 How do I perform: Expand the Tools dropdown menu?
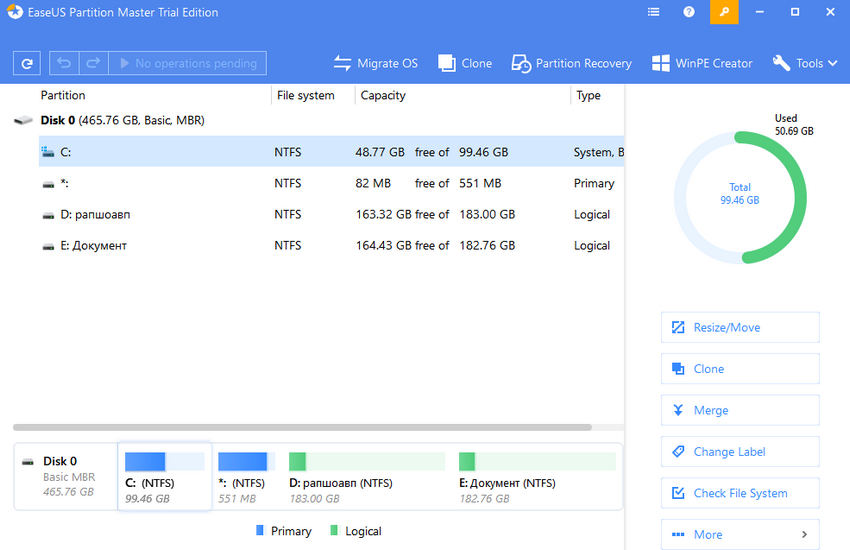805,63
